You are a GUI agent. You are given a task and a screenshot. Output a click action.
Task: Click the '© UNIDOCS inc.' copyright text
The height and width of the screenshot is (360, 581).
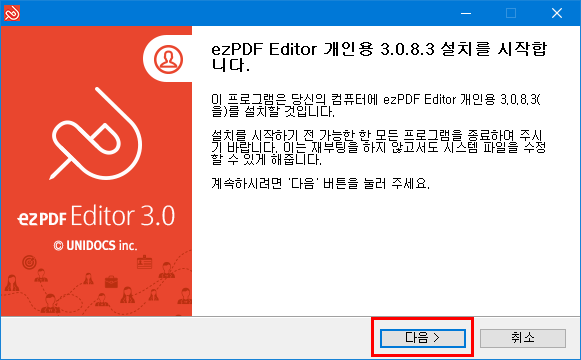coord(95,246)
